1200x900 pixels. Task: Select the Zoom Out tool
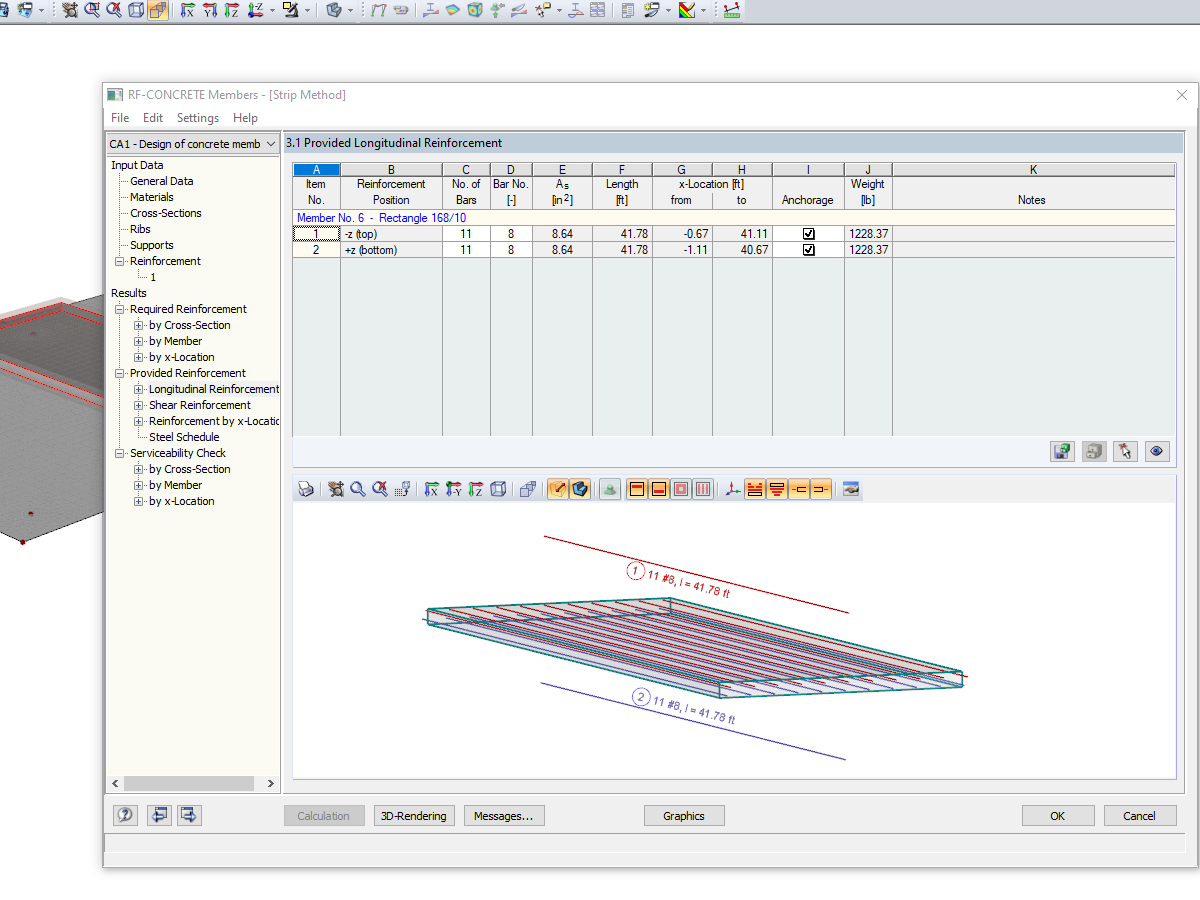[x=381, y=489]
